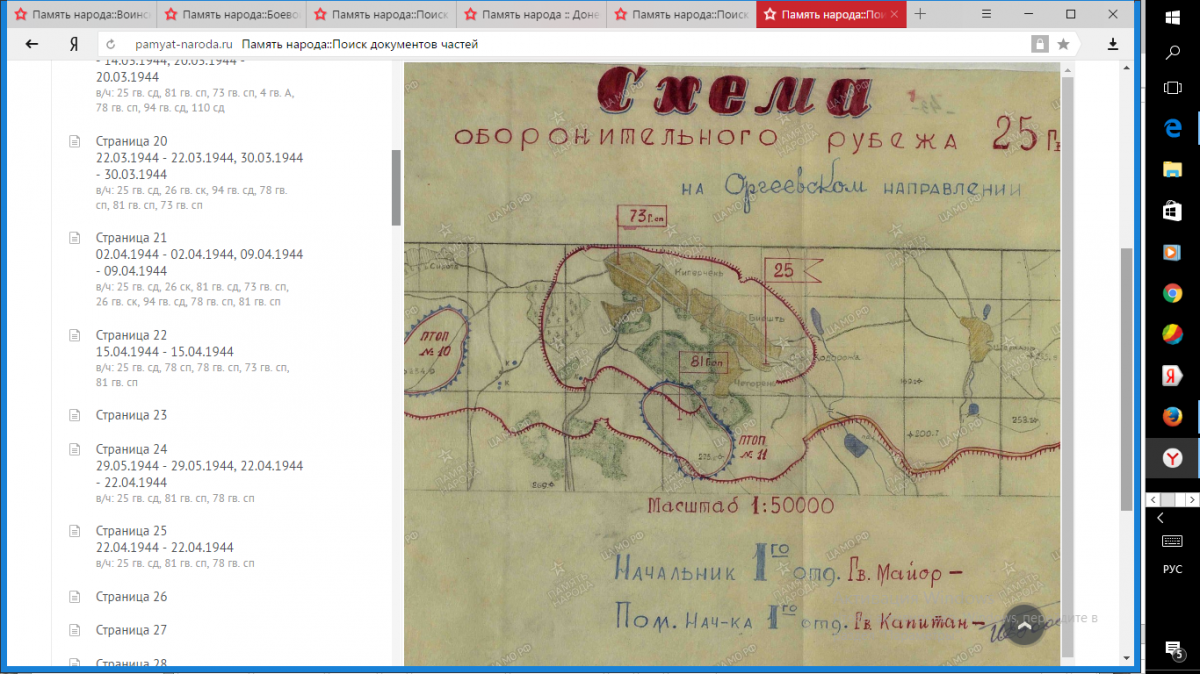Click the document icon beside Страница 20
Viewport: 1200px width, 674px height.
[74, 141]
